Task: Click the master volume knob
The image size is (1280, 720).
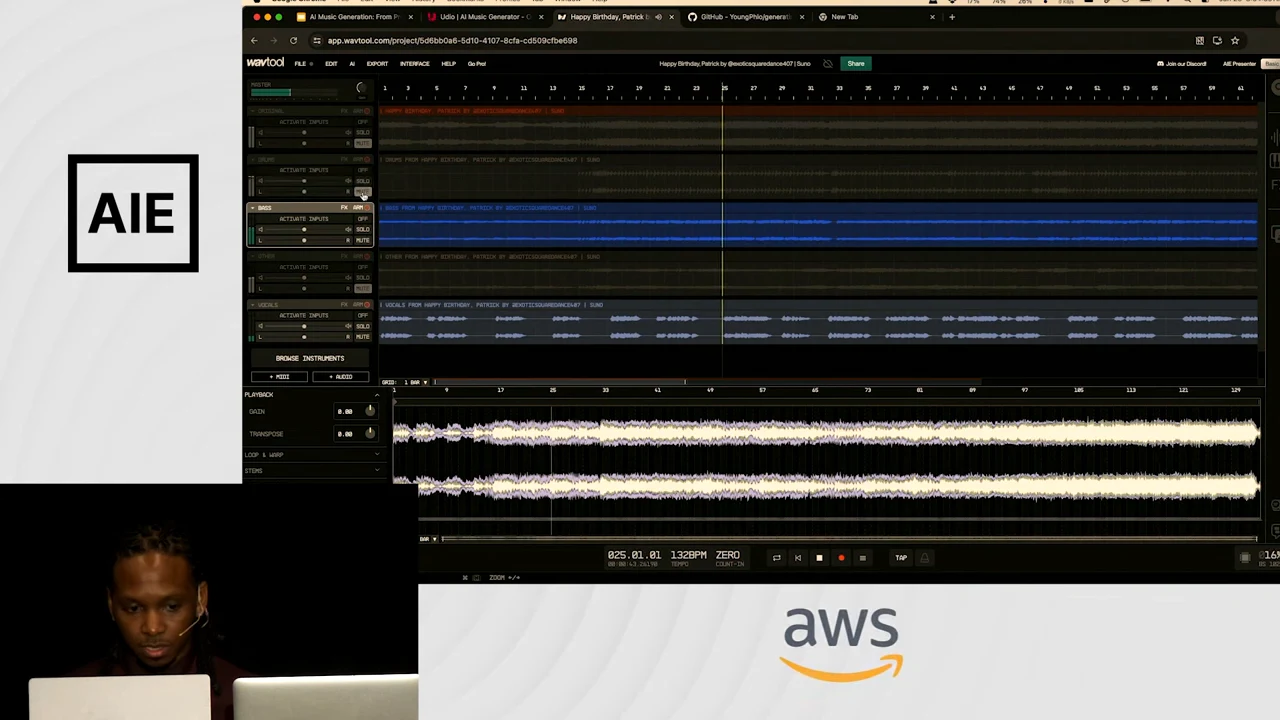Action: click(361, 88)
